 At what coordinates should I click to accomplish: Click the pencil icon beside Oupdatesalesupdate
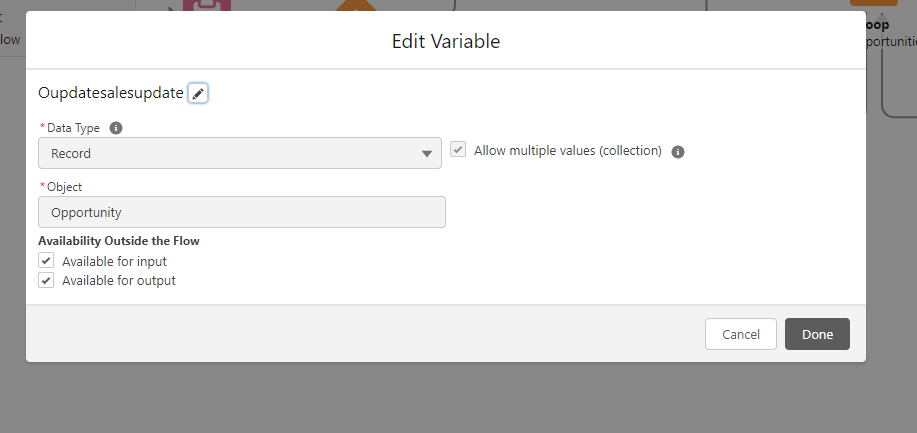coord(198,93)
